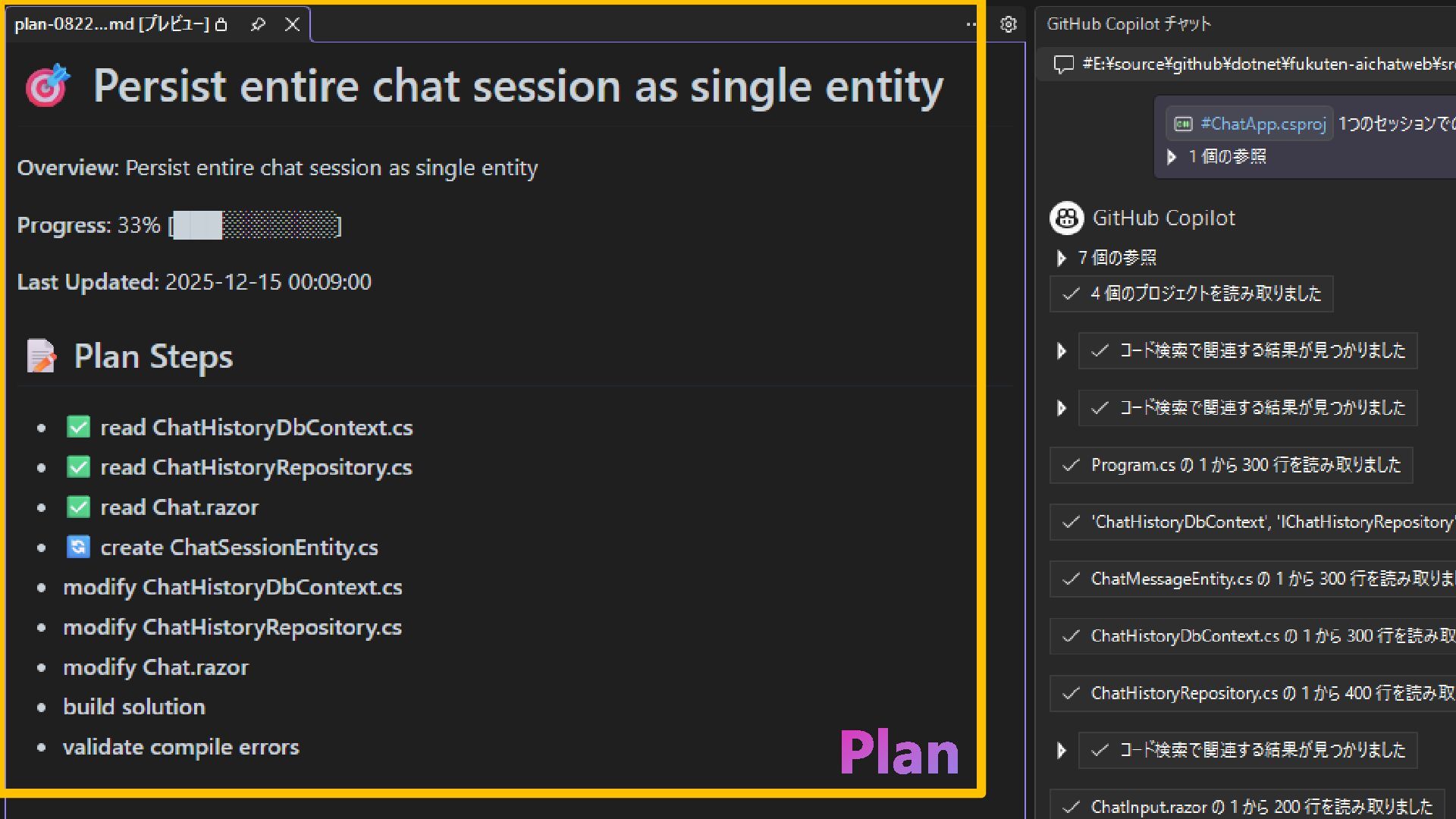Viewport: 1456px width, 819px height.
Task: Expand the 7 個の参照 references list
Action: point(1061,258)
